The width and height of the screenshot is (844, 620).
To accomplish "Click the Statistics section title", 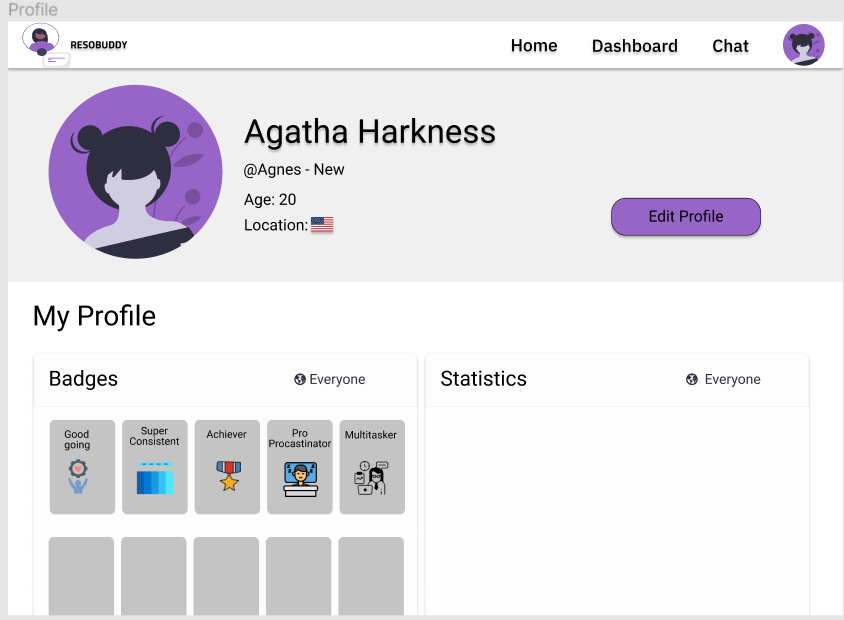I will point(483,379).
